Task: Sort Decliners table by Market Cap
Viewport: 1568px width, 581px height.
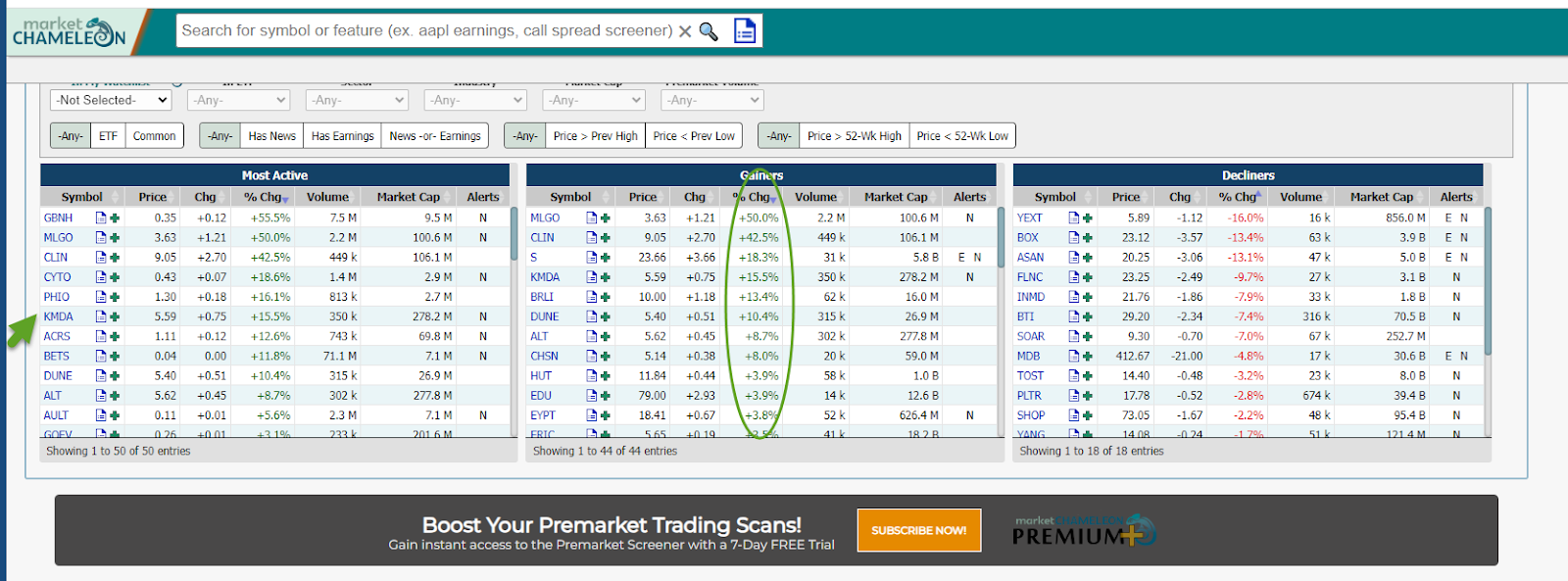Action: coord(1381,197)
